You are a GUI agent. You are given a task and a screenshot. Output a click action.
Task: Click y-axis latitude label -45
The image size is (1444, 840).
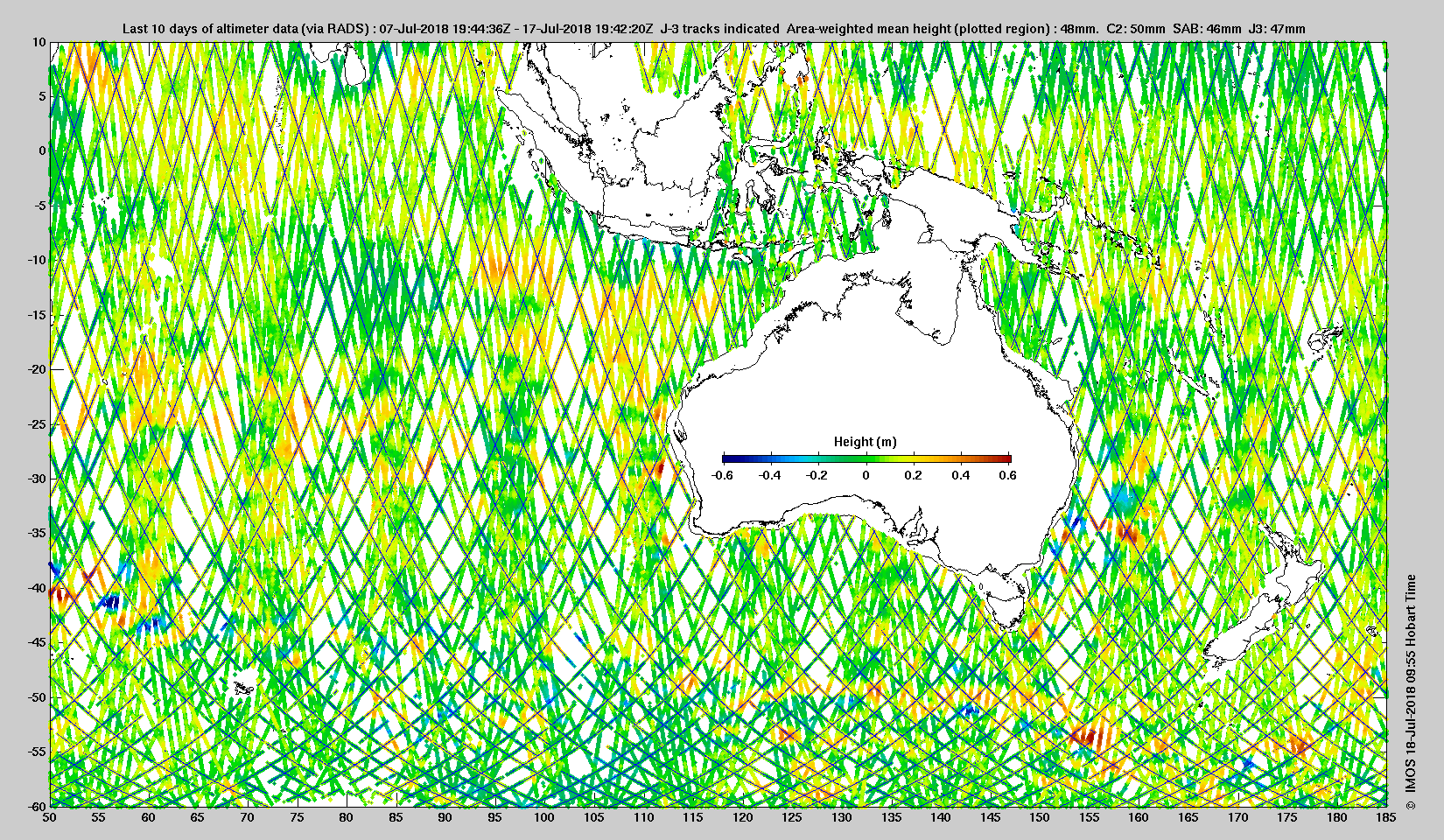[37, 642]
